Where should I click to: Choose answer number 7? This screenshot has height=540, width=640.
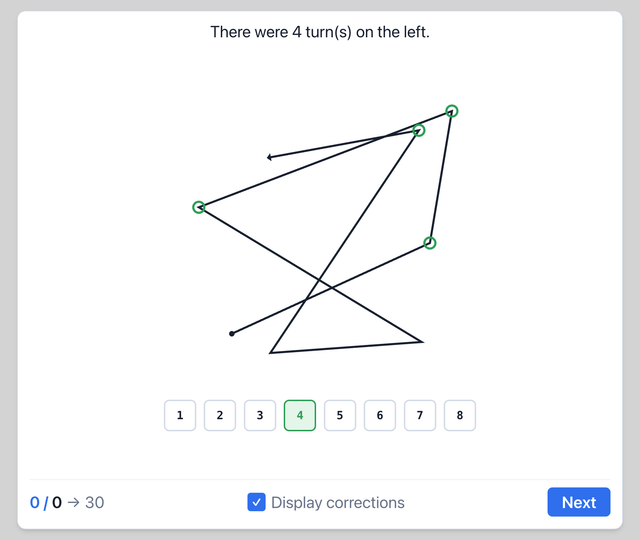(420, 415)
